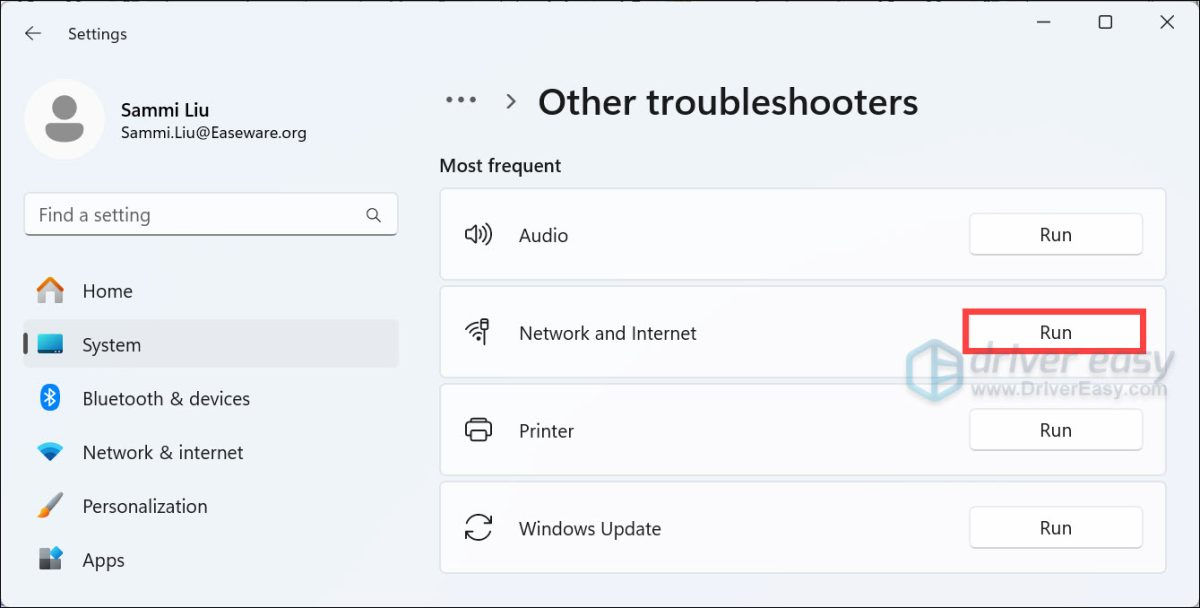This screenshot has width=1200, height=608.
Task: Select System in the navigation pane
Action: click(x=111, y=344)
